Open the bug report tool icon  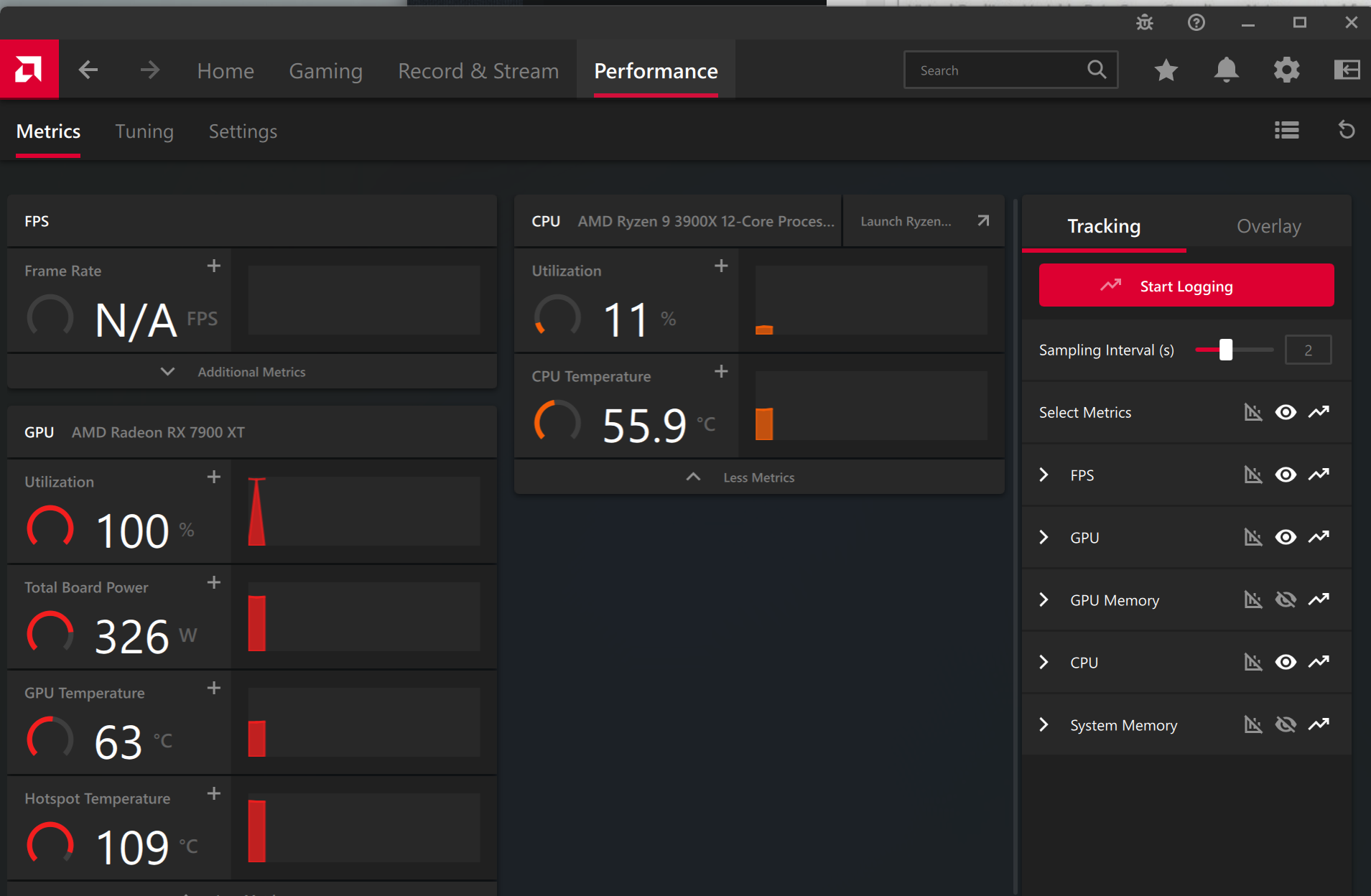(x=1144, y=23)
